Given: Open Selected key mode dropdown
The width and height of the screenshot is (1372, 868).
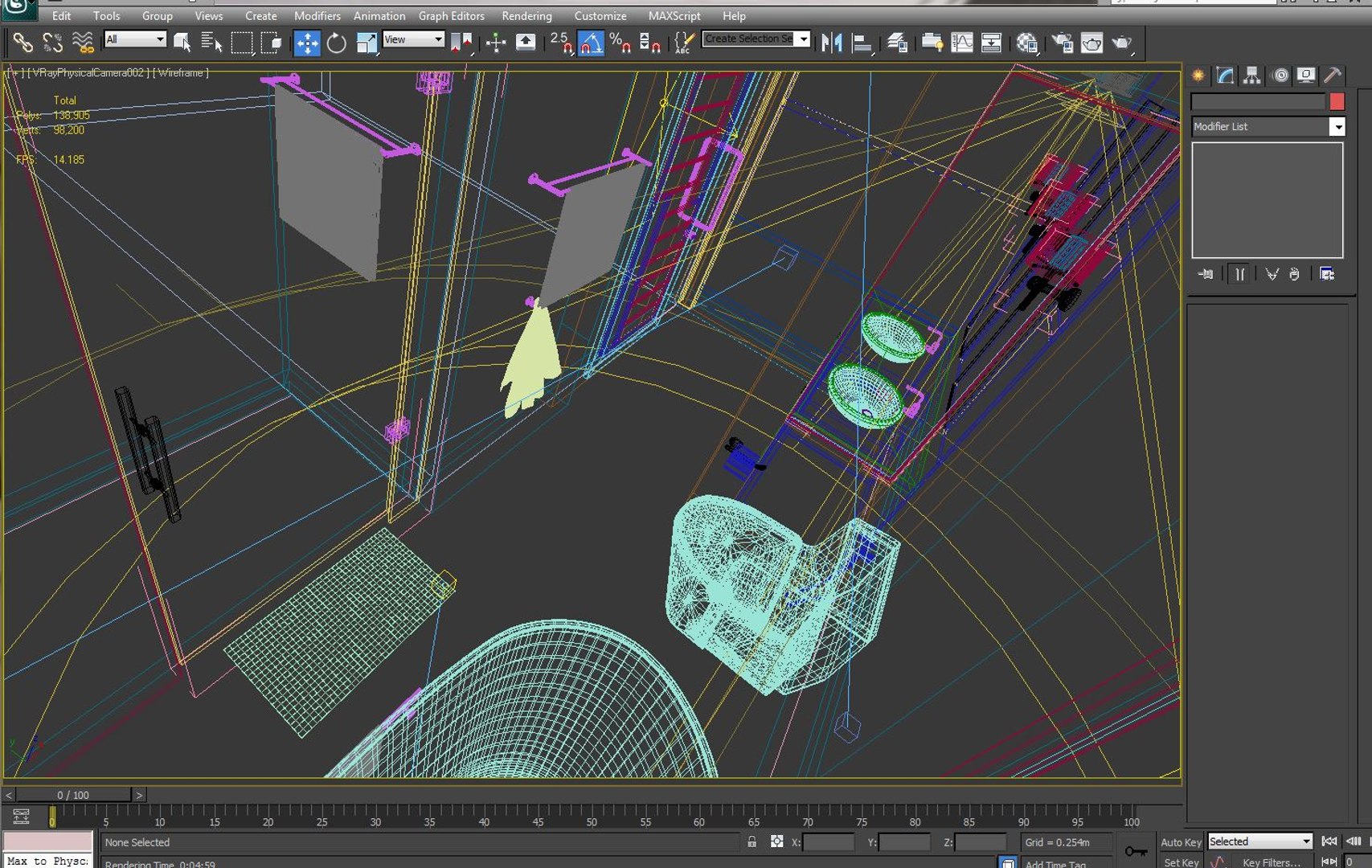Looking at the screenshot, I should pos(1259,841).
